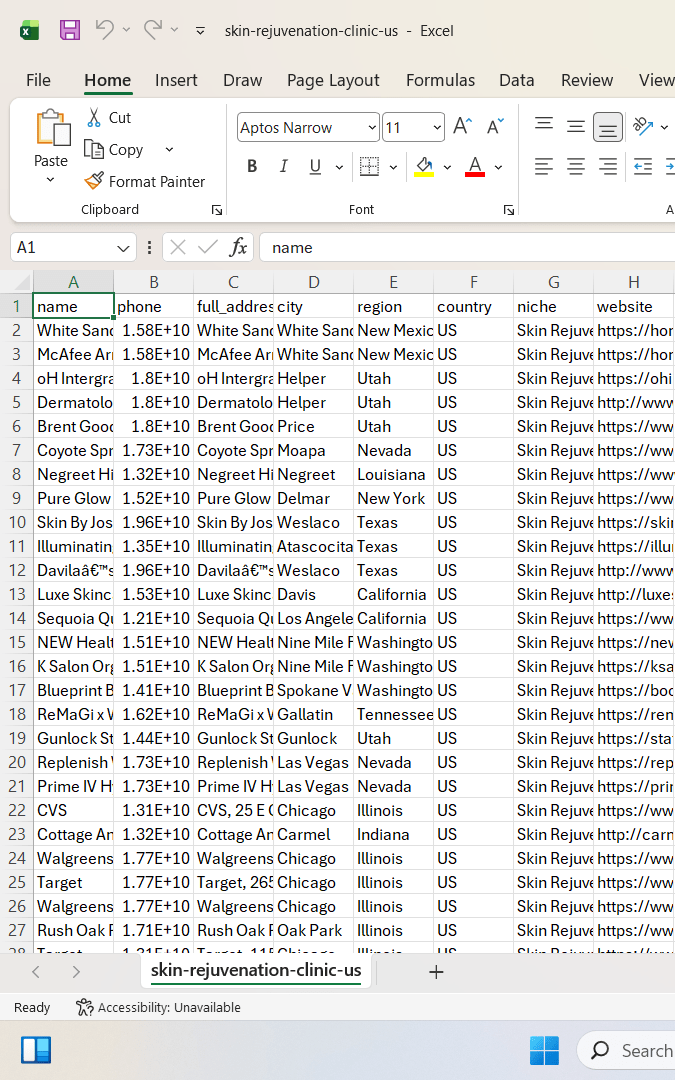Open the Clipboard pane launcher
Image resolution: width=675 pixels, height=1080 pixels.
pyautogui.click(x=217, y=210)
